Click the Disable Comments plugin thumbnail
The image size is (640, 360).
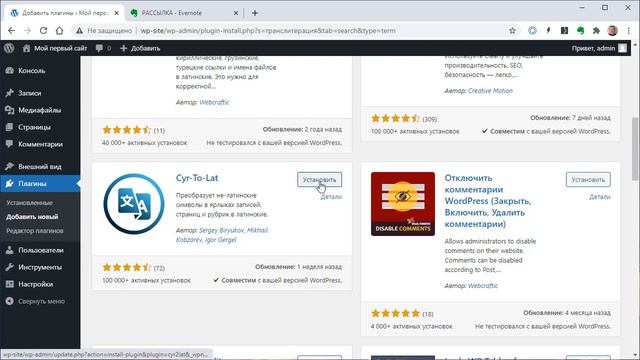(403, 204)
